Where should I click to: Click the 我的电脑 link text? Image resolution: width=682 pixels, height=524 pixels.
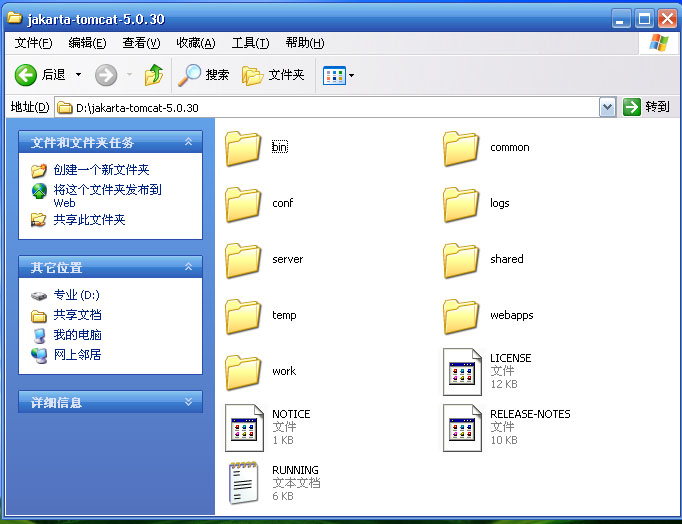coord(77,335)
